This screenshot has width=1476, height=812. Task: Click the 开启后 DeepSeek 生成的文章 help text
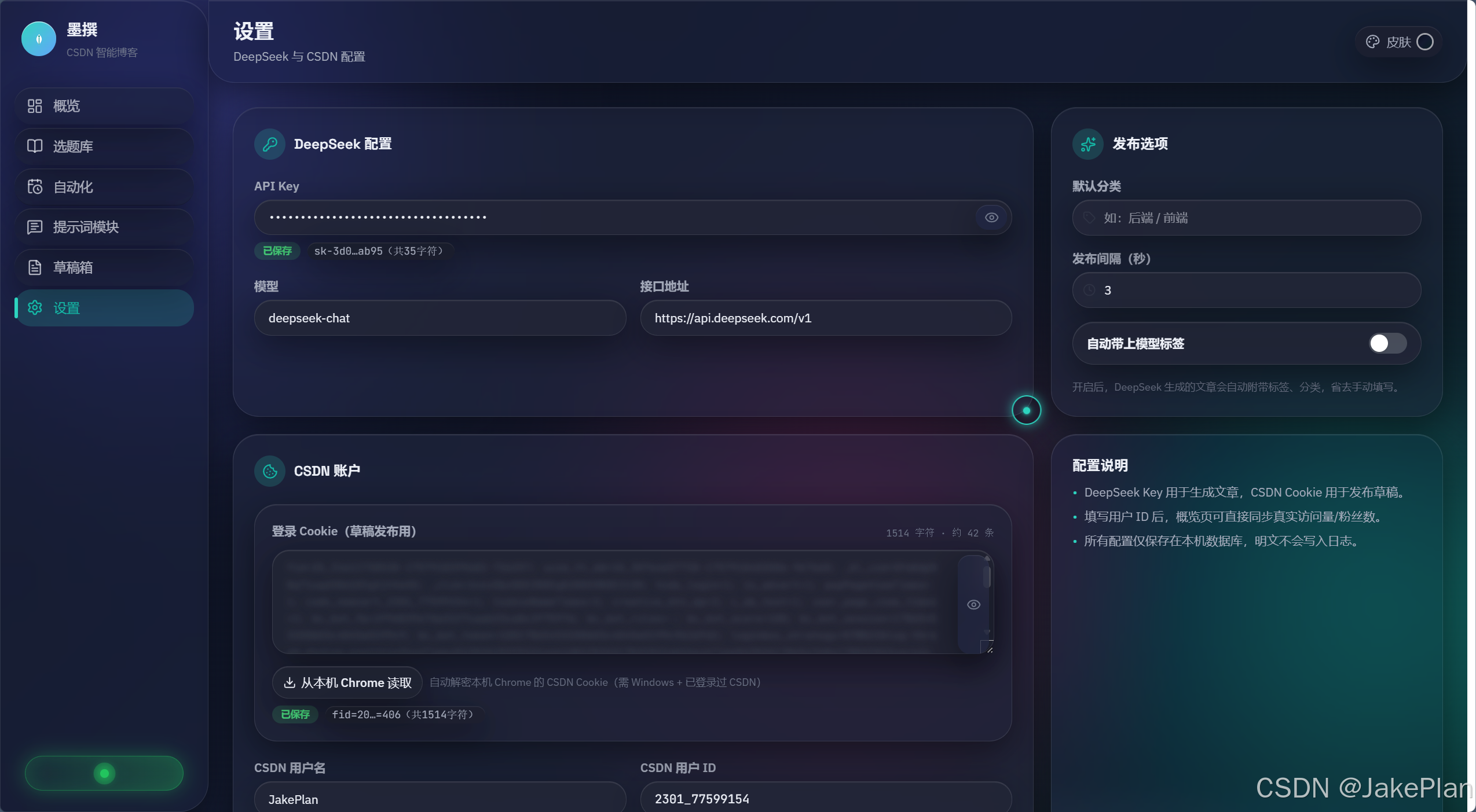click(1238, 387)
